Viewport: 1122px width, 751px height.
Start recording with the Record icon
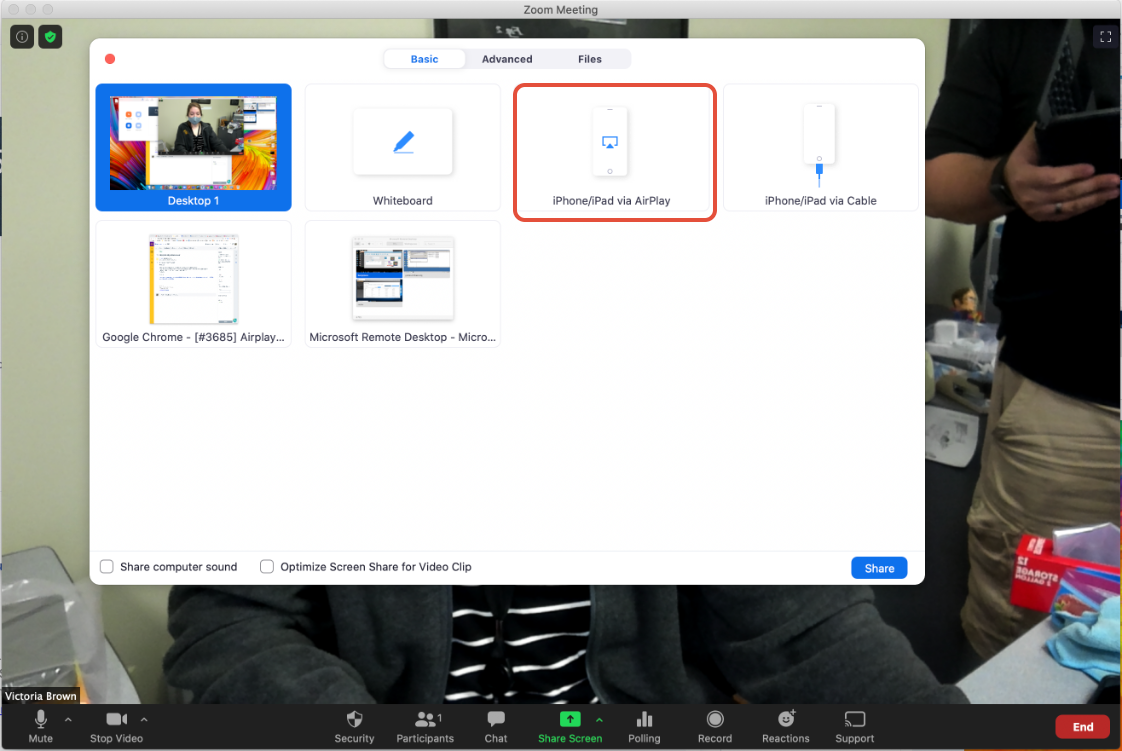715,720
